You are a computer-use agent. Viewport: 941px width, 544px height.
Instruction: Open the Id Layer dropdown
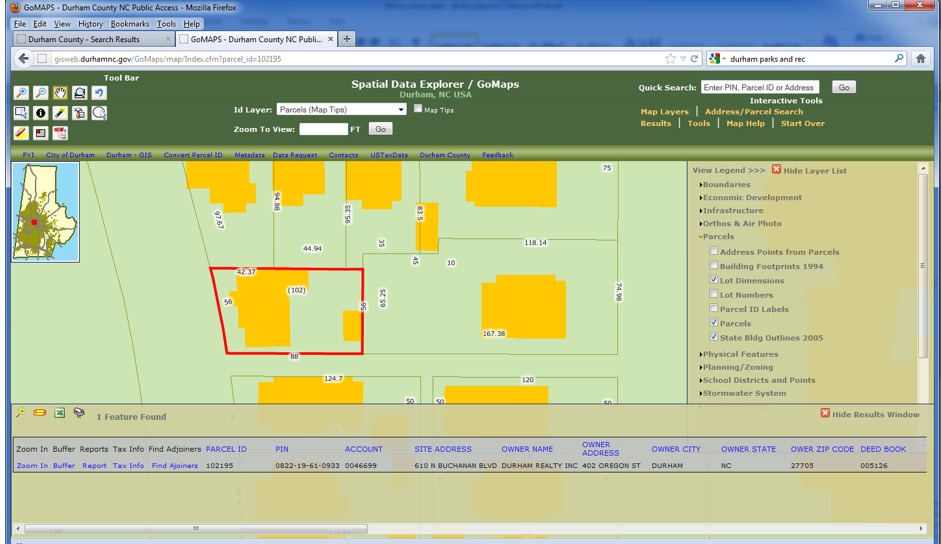click(341, 109)
